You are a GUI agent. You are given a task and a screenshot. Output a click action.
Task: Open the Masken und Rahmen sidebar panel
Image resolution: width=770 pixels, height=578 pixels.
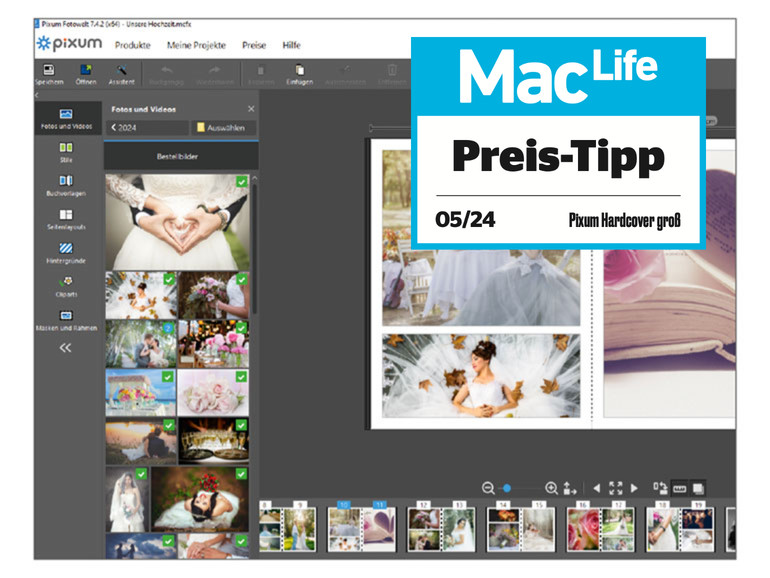(x=66, y=320)
